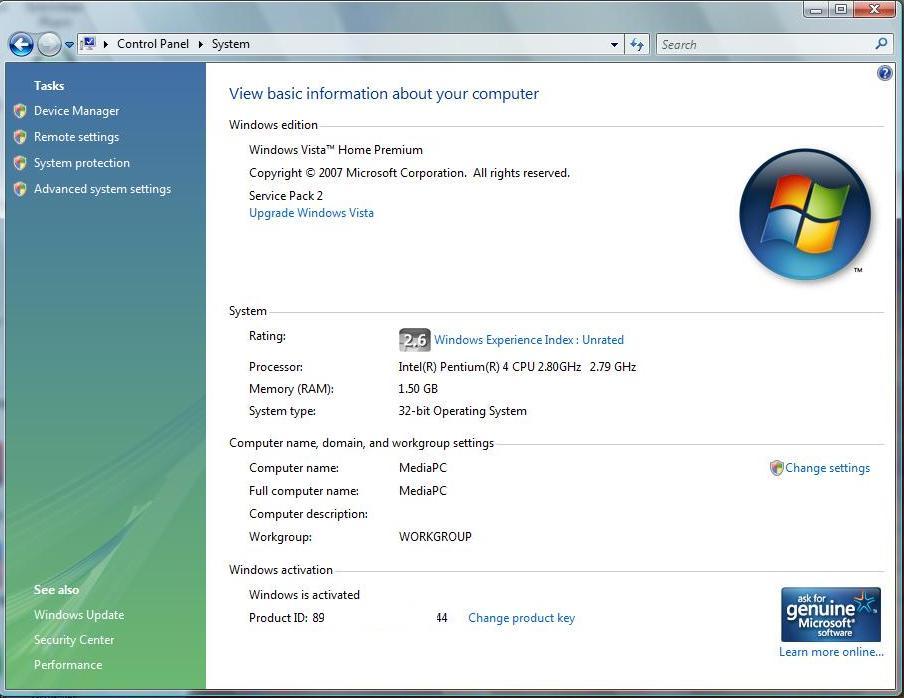Click the refresh button beside address bar

[x=637, y=44]
